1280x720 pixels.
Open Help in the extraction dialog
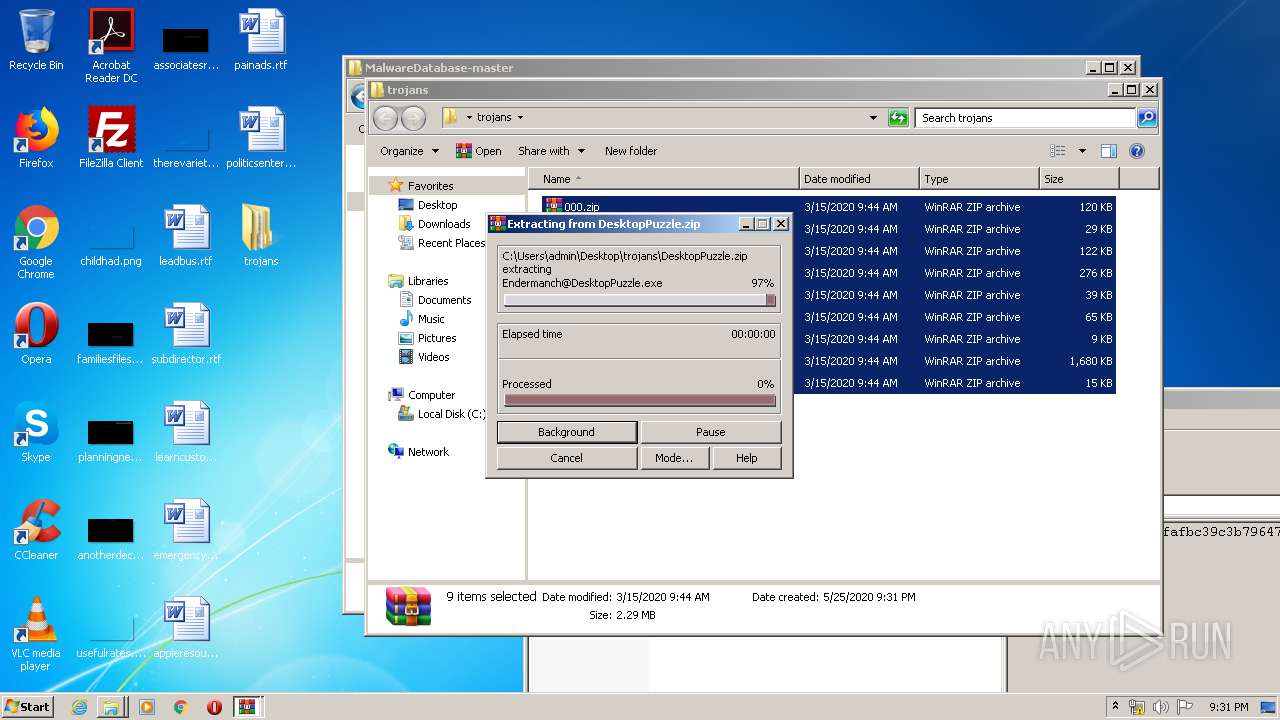point(746,458)
